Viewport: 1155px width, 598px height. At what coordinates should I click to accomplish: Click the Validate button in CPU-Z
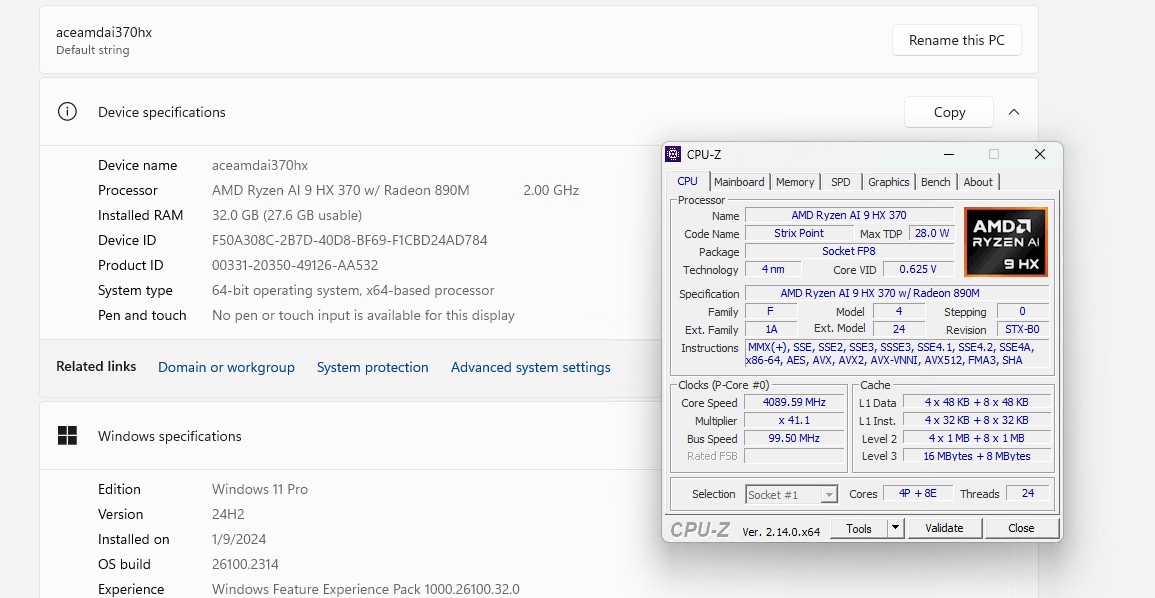[944, 528]
